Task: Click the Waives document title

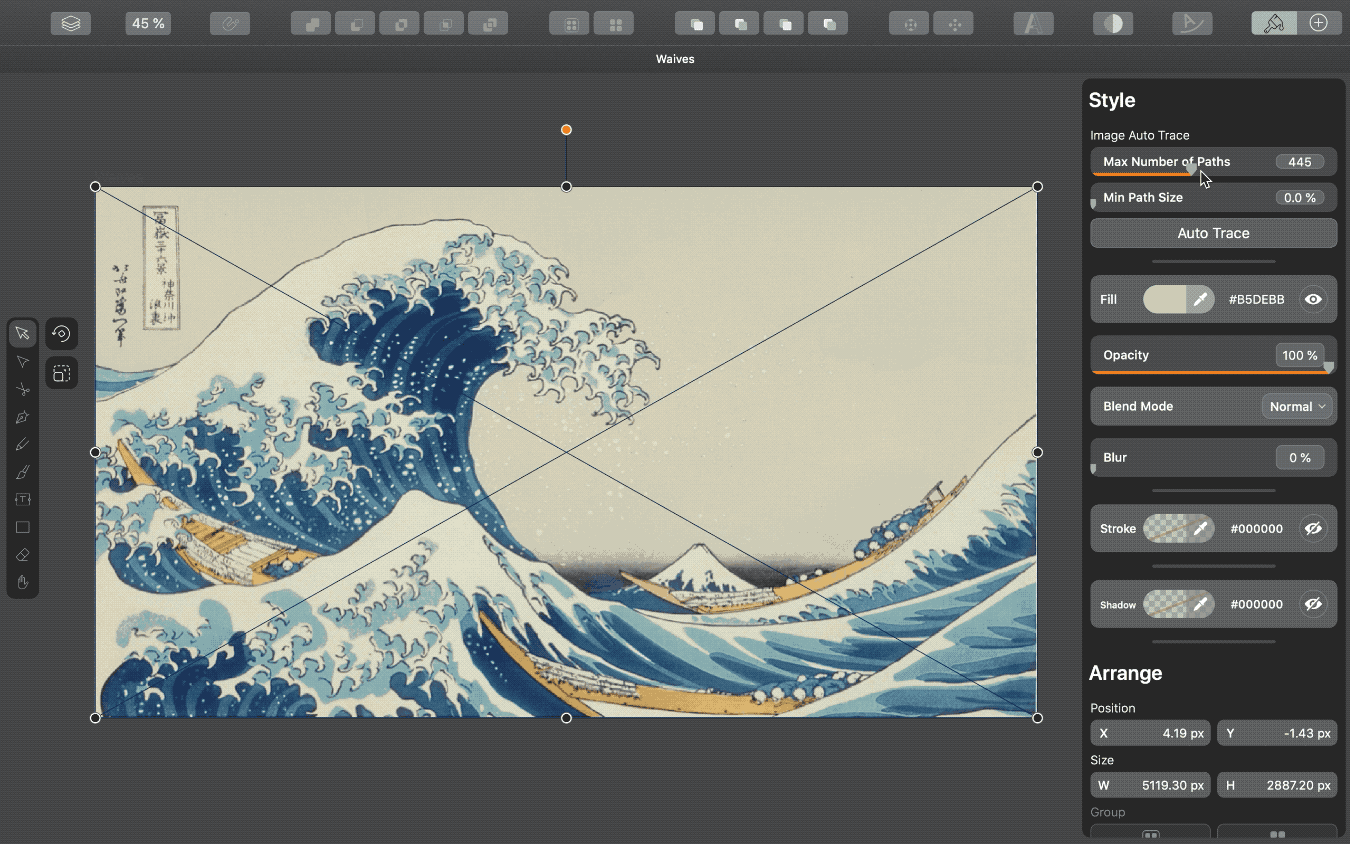Action: pos(675,59)
